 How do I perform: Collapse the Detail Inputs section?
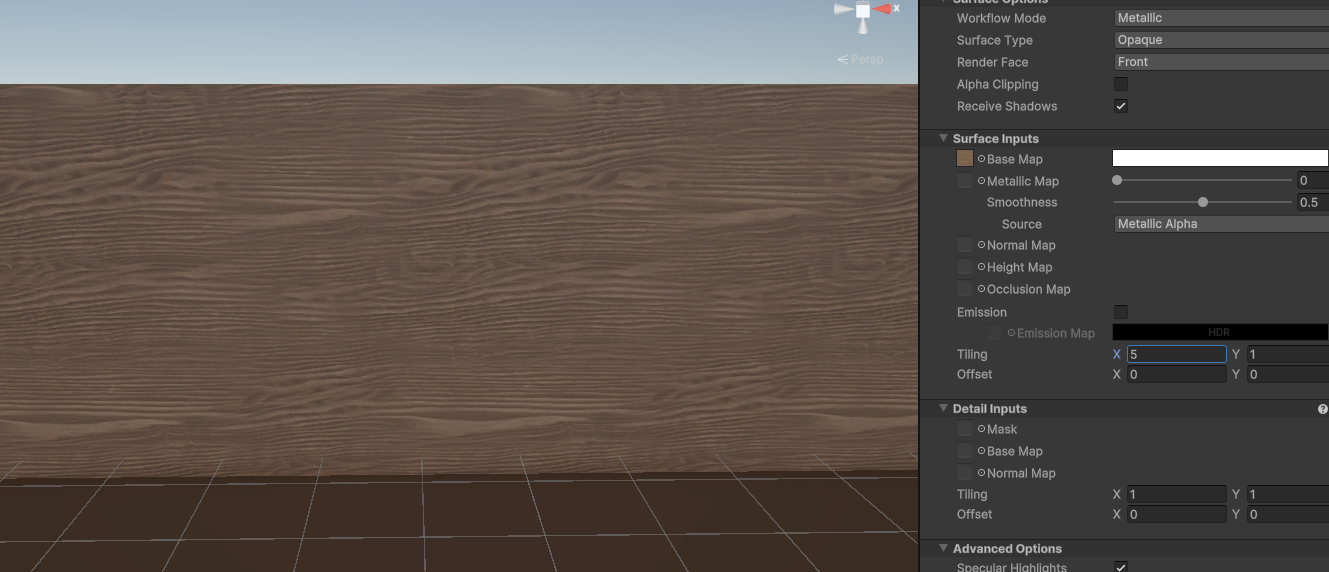[943, 408]
